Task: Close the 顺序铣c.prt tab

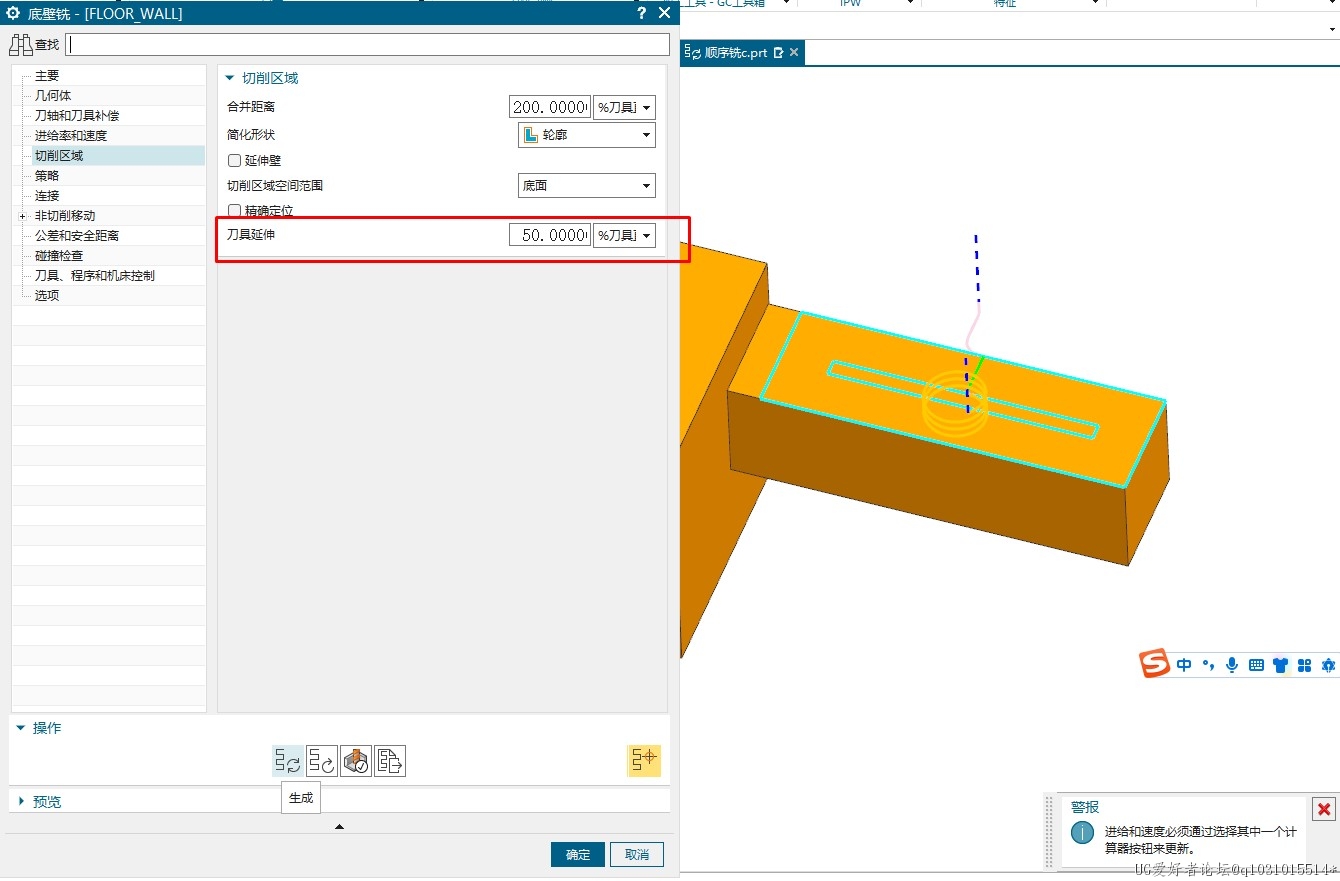Action: click(794, 52)
